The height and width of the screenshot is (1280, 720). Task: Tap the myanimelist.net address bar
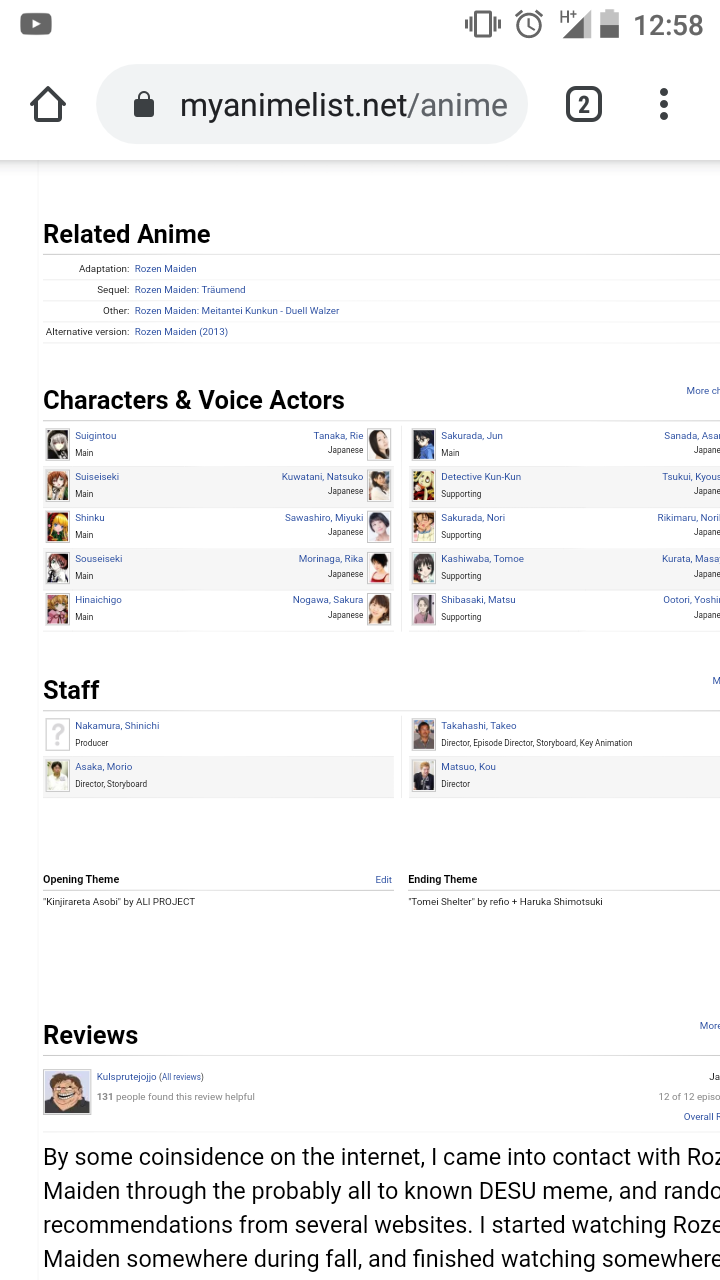[x=312, y=105]
